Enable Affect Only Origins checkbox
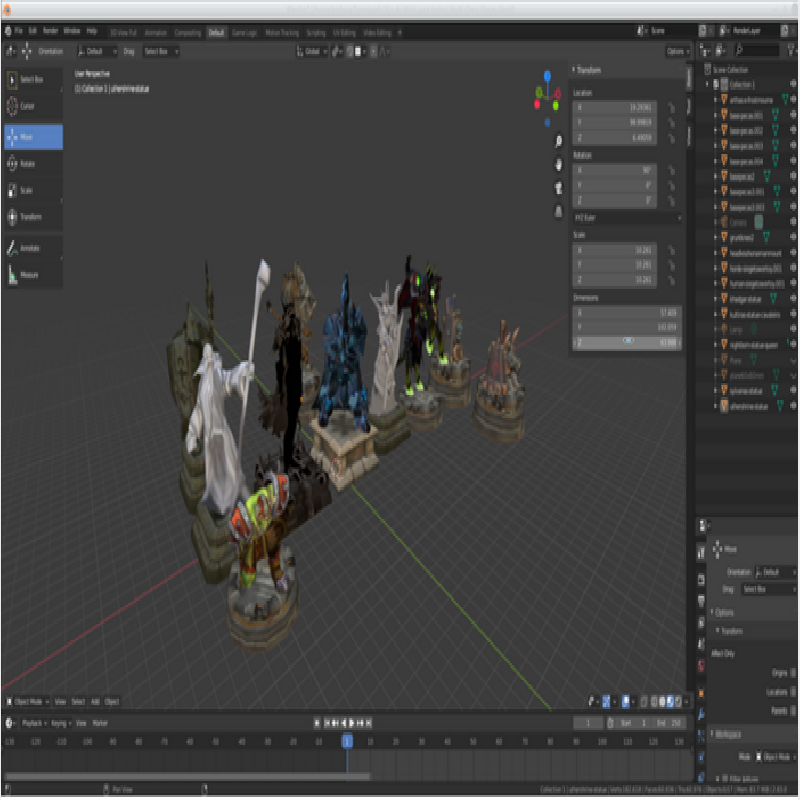The height and width of the screenshot is (800, 800). coord(792,673)
